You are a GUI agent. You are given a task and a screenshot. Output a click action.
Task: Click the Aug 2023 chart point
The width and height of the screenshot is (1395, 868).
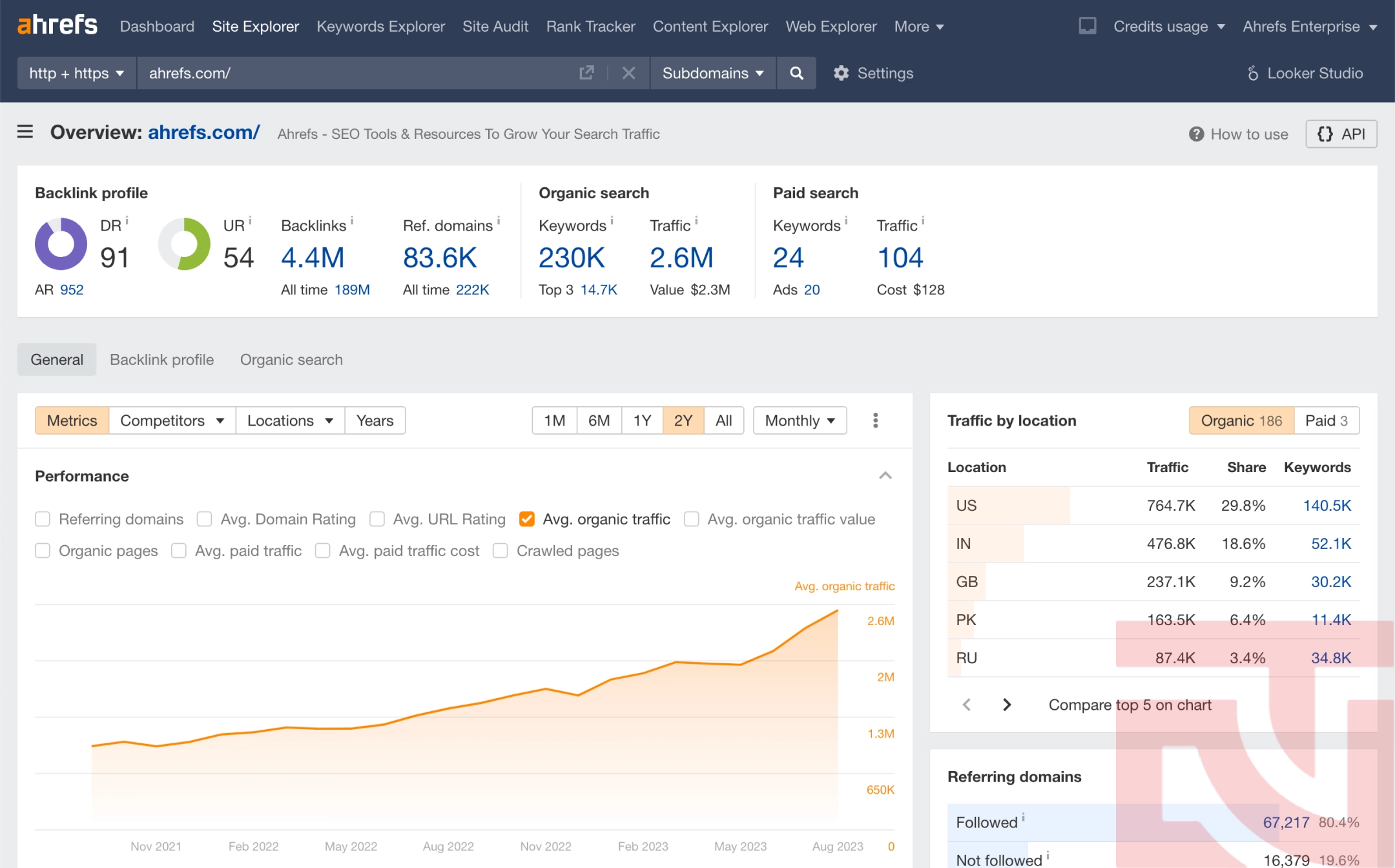pos(838,610)
